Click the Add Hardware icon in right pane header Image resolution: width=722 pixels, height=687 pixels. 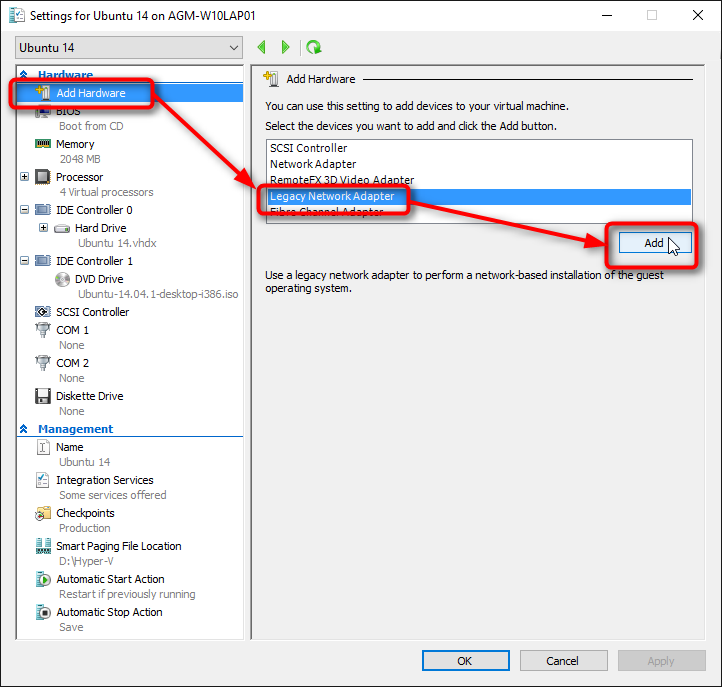[271, 79]
